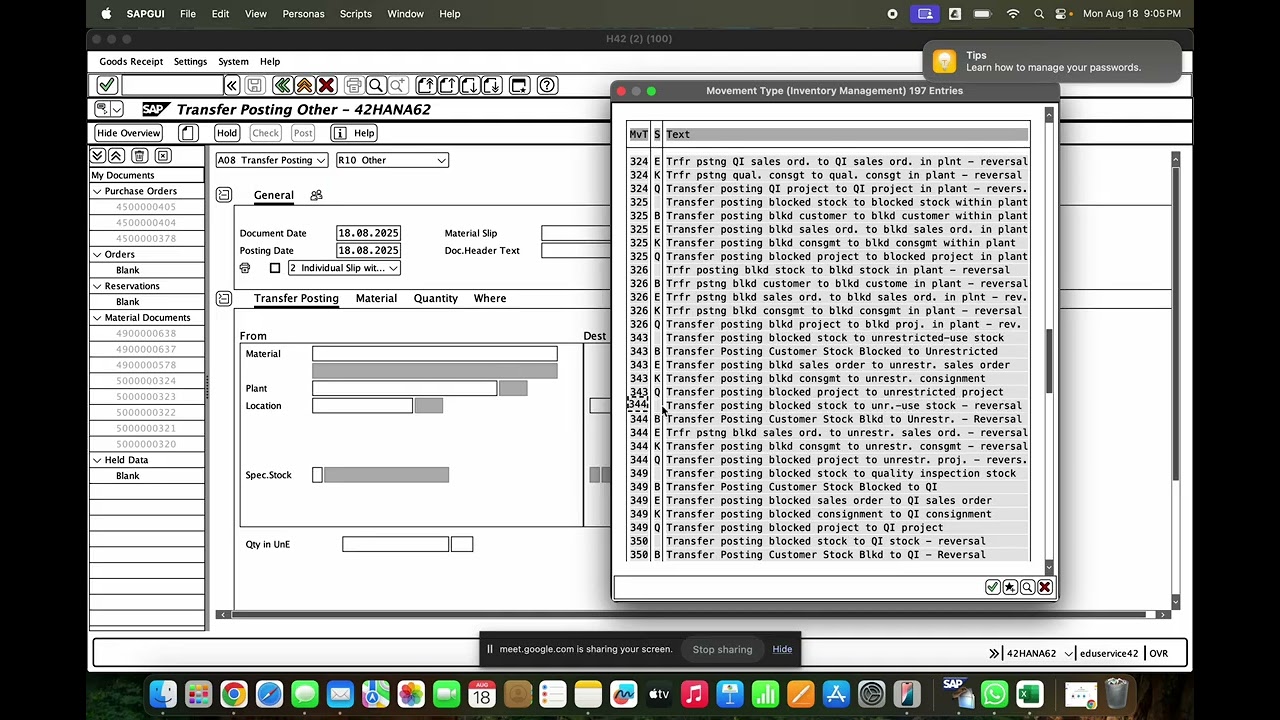Image resolution: width=1280 pixels, height=720 pixels.
Task: Open the Scripts menu in macOS menu bar
Action: pos(355,14)
